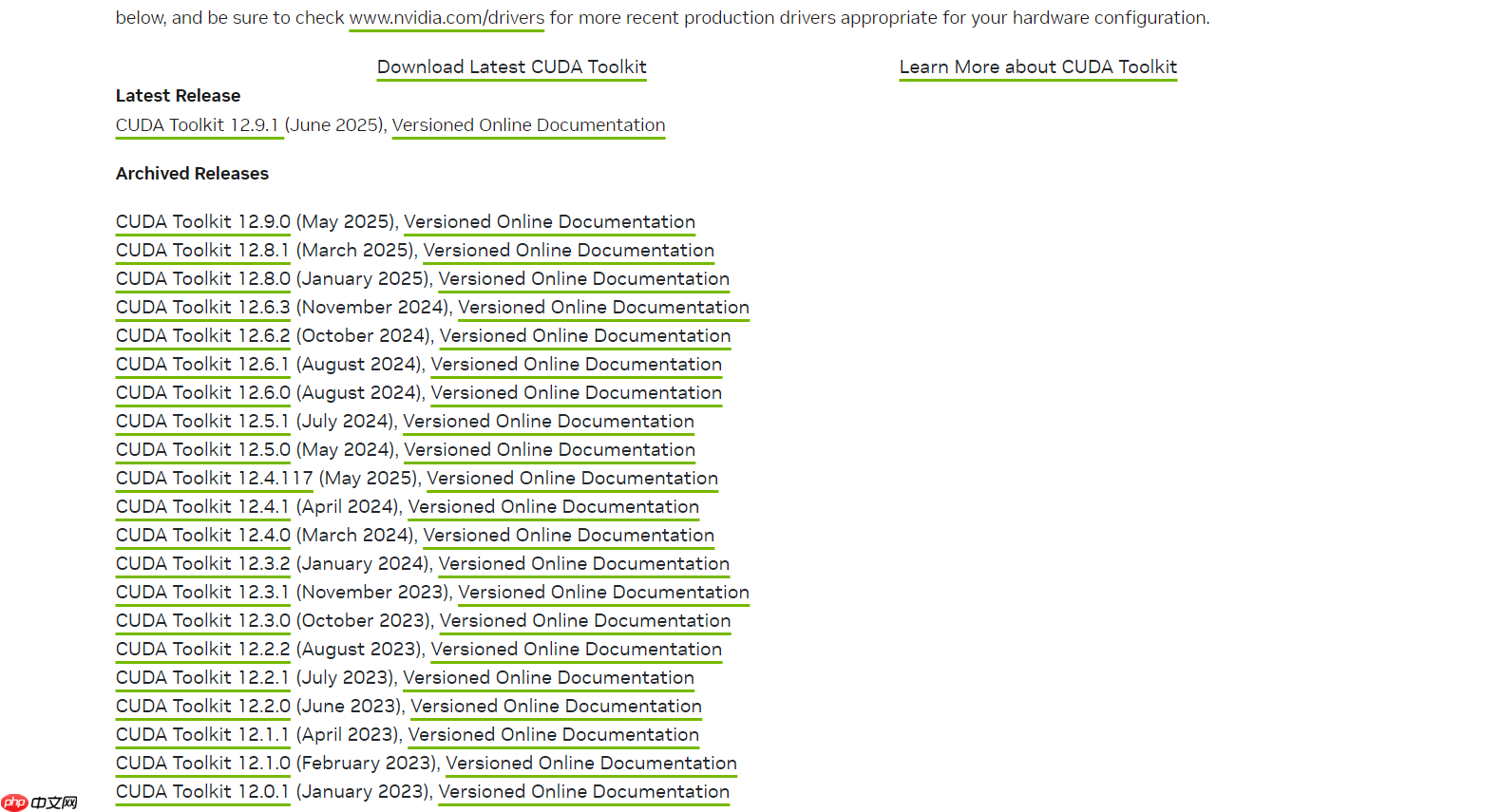1501x812 pixels.
Task: Click the "(June 2025)" date text
Action: [335, 125]
